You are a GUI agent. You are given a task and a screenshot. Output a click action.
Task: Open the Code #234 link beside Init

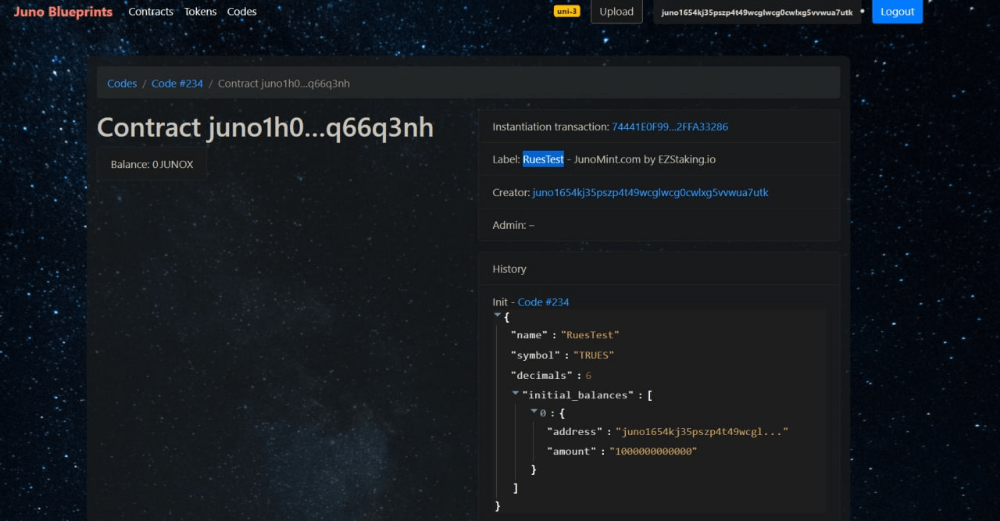(543, 302)
